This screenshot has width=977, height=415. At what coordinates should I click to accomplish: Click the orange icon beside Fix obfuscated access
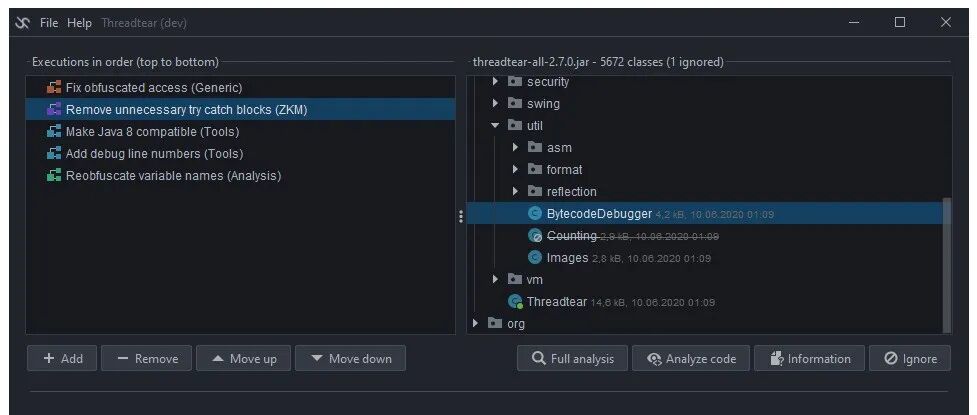click(x=54, y=88)
